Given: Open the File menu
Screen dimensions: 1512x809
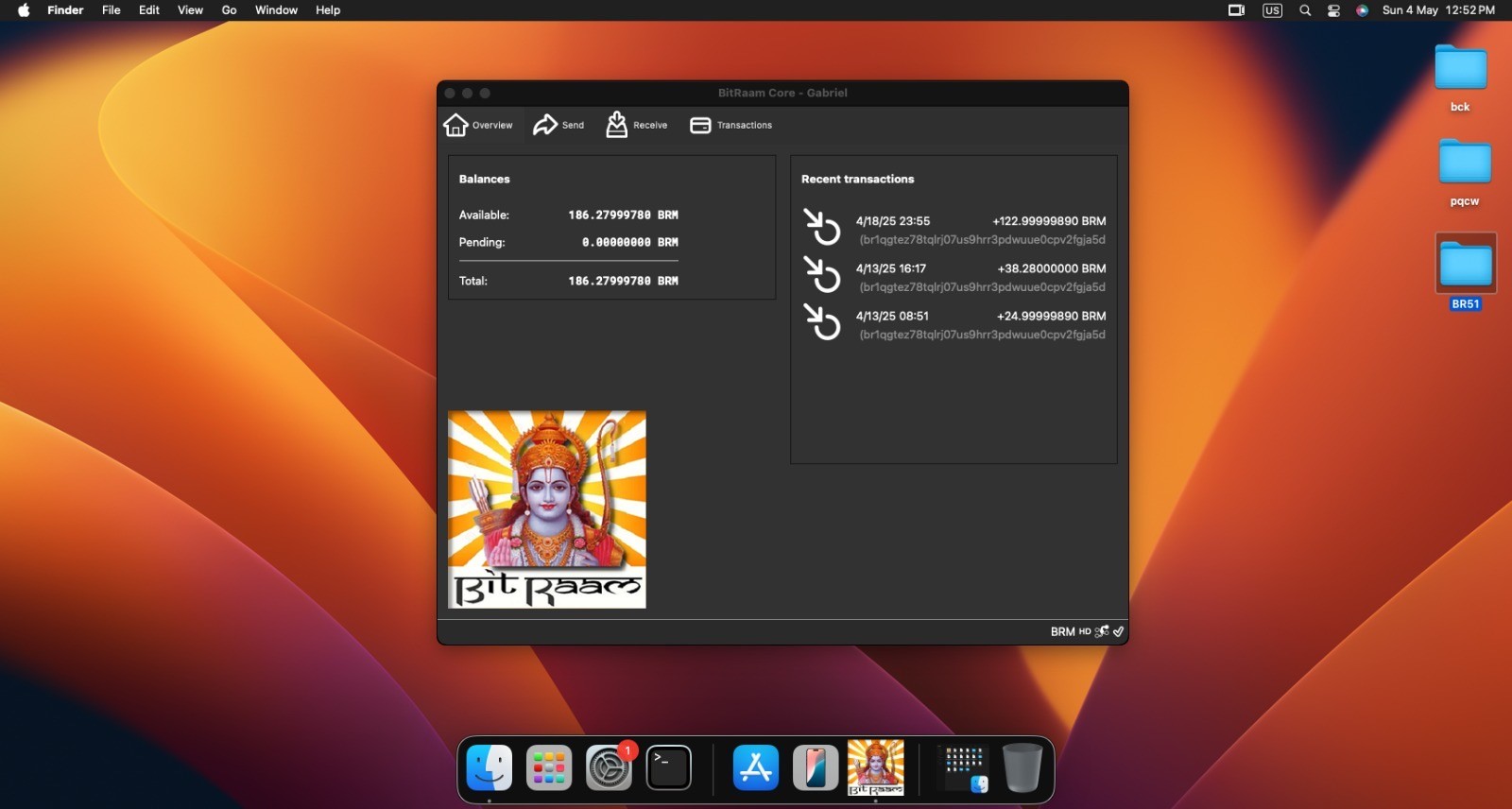Looking at the screenshot, I should click(x=111, y=10).
